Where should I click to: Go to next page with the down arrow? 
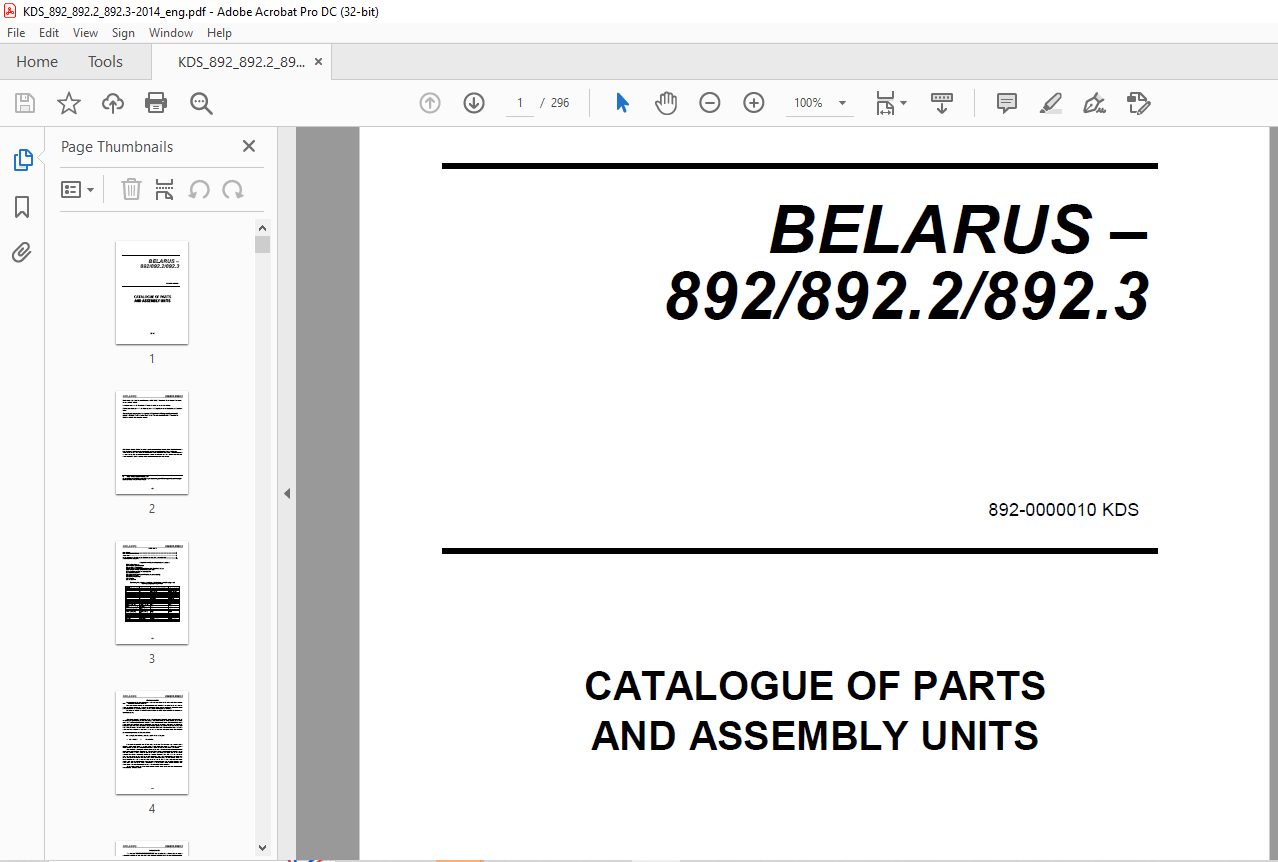(x=474, y=103)
